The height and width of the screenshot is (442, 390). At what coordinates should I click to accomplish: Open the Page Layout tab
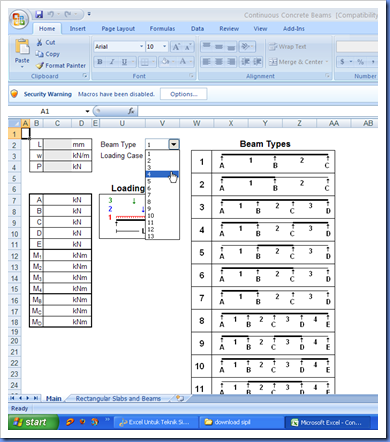[x=118, y=29]
